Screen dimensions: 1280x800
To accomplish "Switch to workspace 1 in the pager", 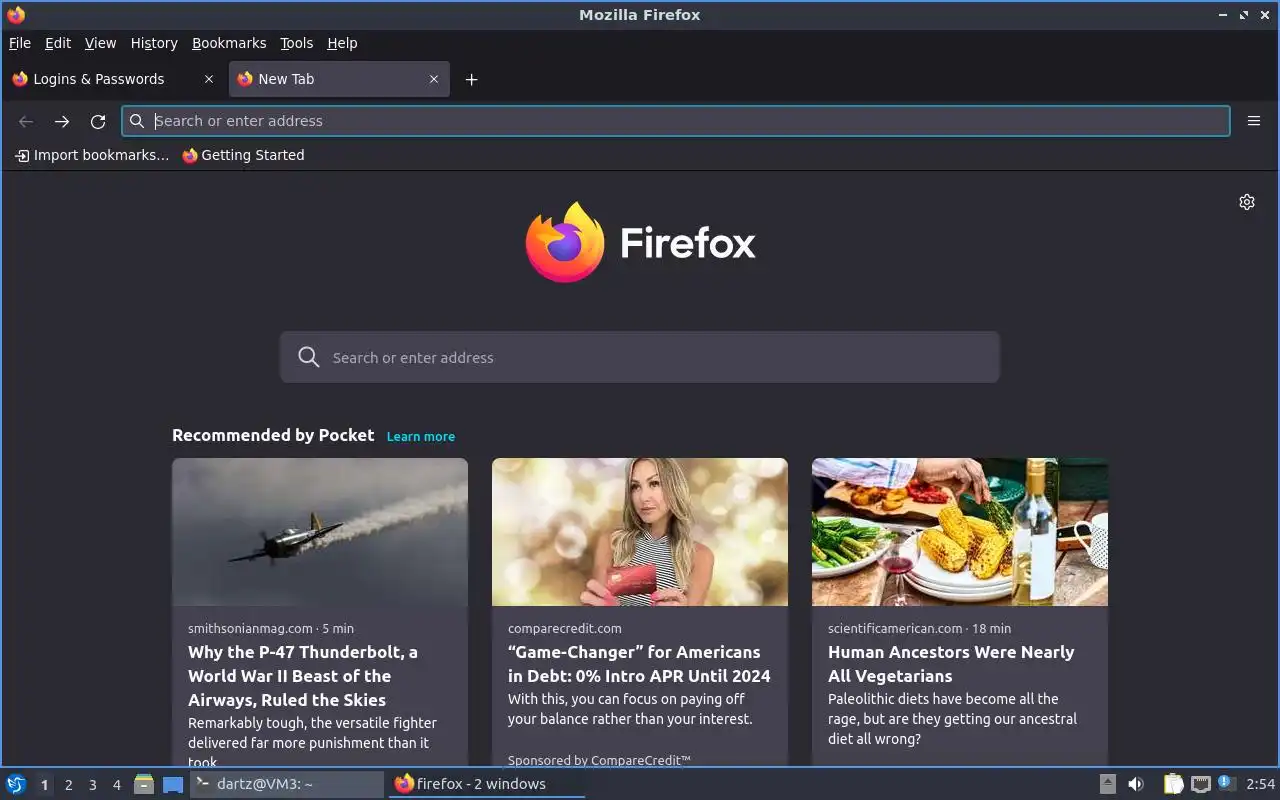I will pyautogui.click(x=44, y=785).
